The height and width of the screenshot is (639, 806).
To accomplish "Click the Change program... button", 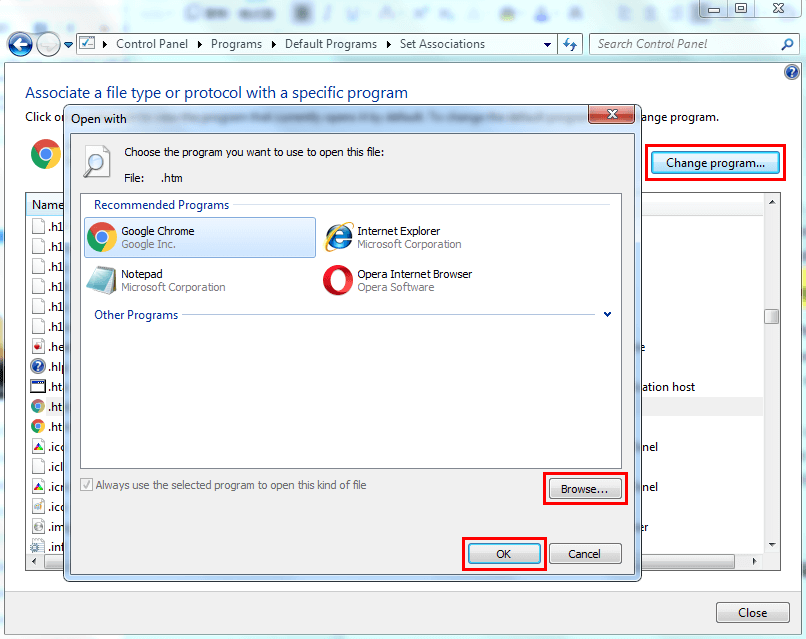I will 715,163.
